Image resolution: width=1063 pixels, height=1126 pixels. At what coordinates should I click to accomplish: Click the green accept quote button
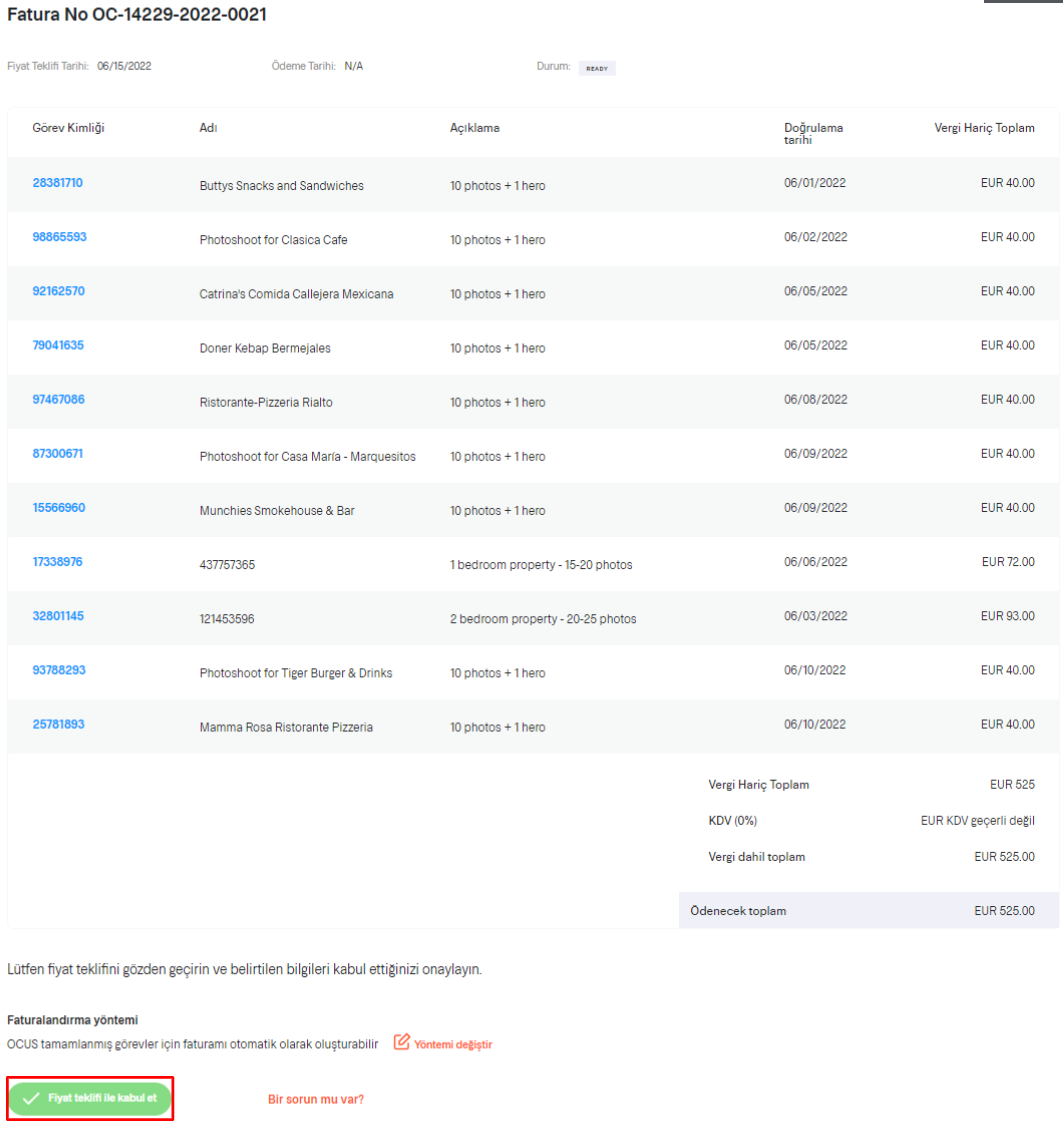click(90, 1098)
